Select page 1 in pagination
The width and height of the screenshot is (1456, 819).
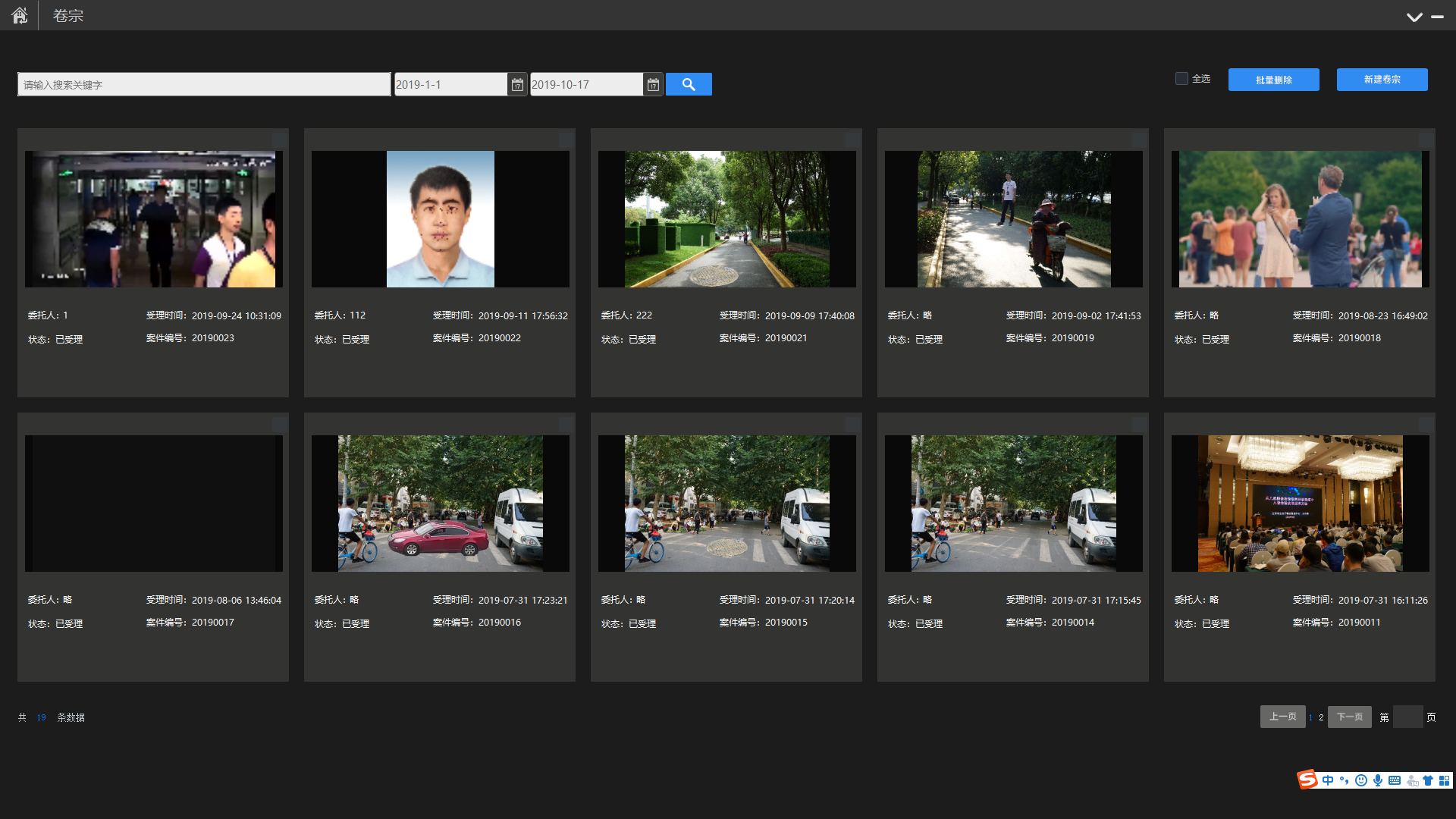[1310, 717]
